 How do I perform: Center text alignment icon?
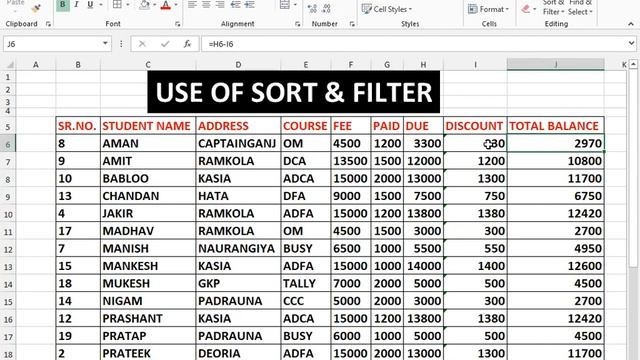pyautogui.click(x=206, y=5)
